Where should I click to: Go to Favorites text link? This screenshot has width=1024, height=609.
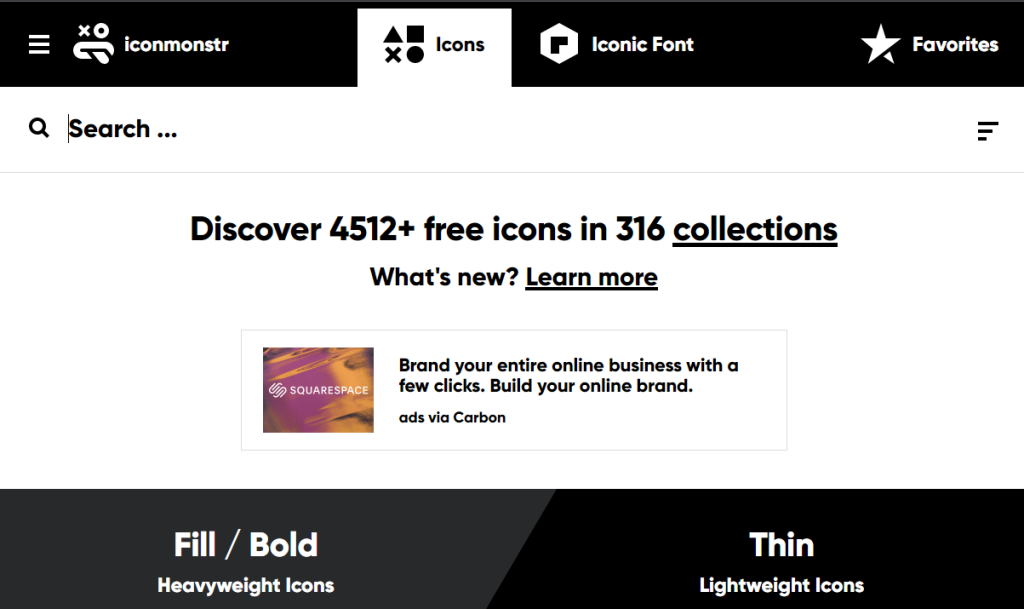(x=955, y=45)
